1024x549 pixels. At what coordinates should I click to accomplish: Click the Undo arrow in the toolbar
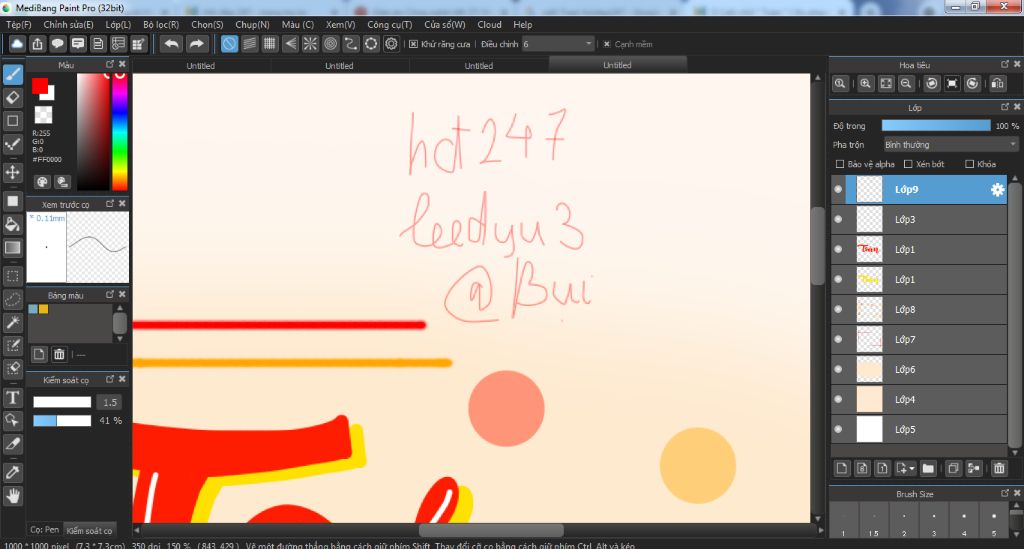coord(172,44)
